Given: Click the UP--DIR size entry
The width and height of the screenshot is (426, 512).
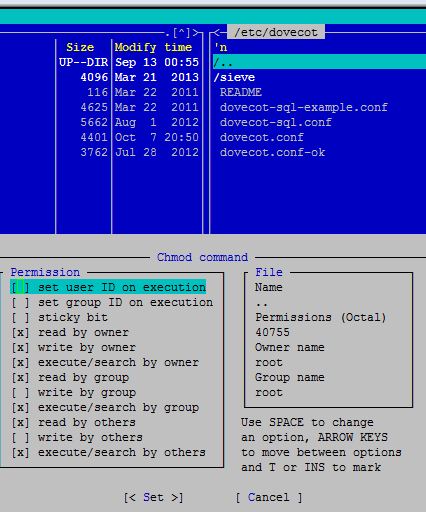Looking at the screenshot, I should [x=83, y=62].
